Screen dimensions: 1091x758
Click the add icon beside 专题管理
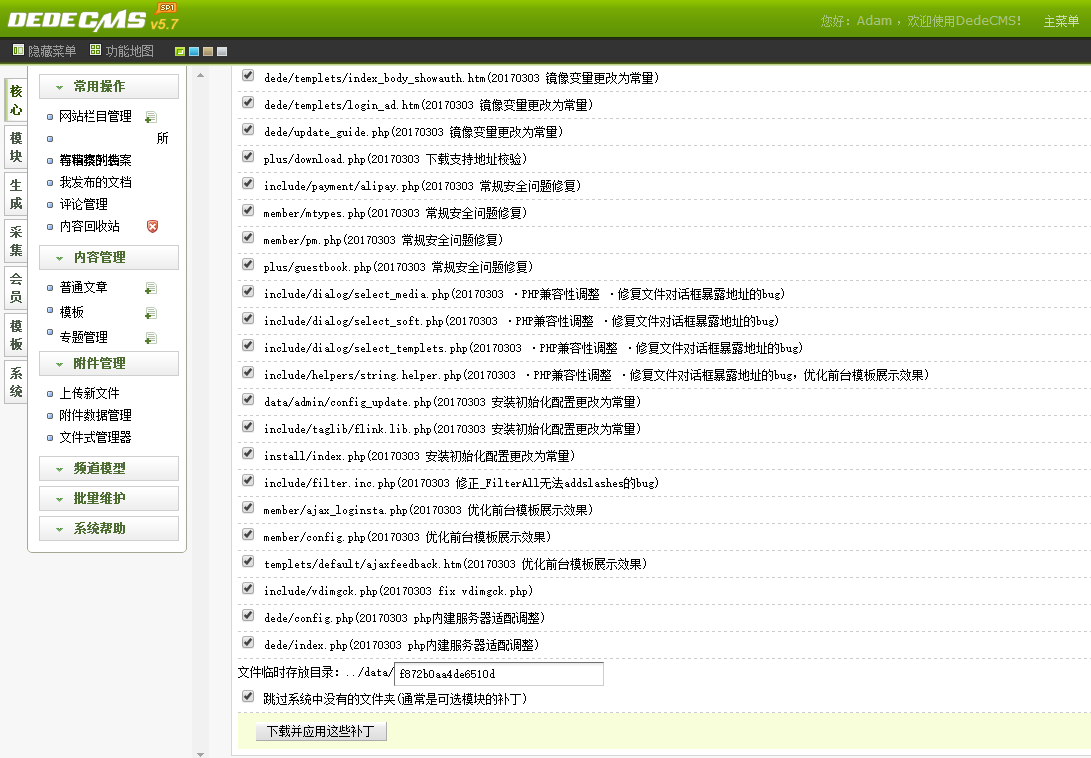tap(151, 339)
